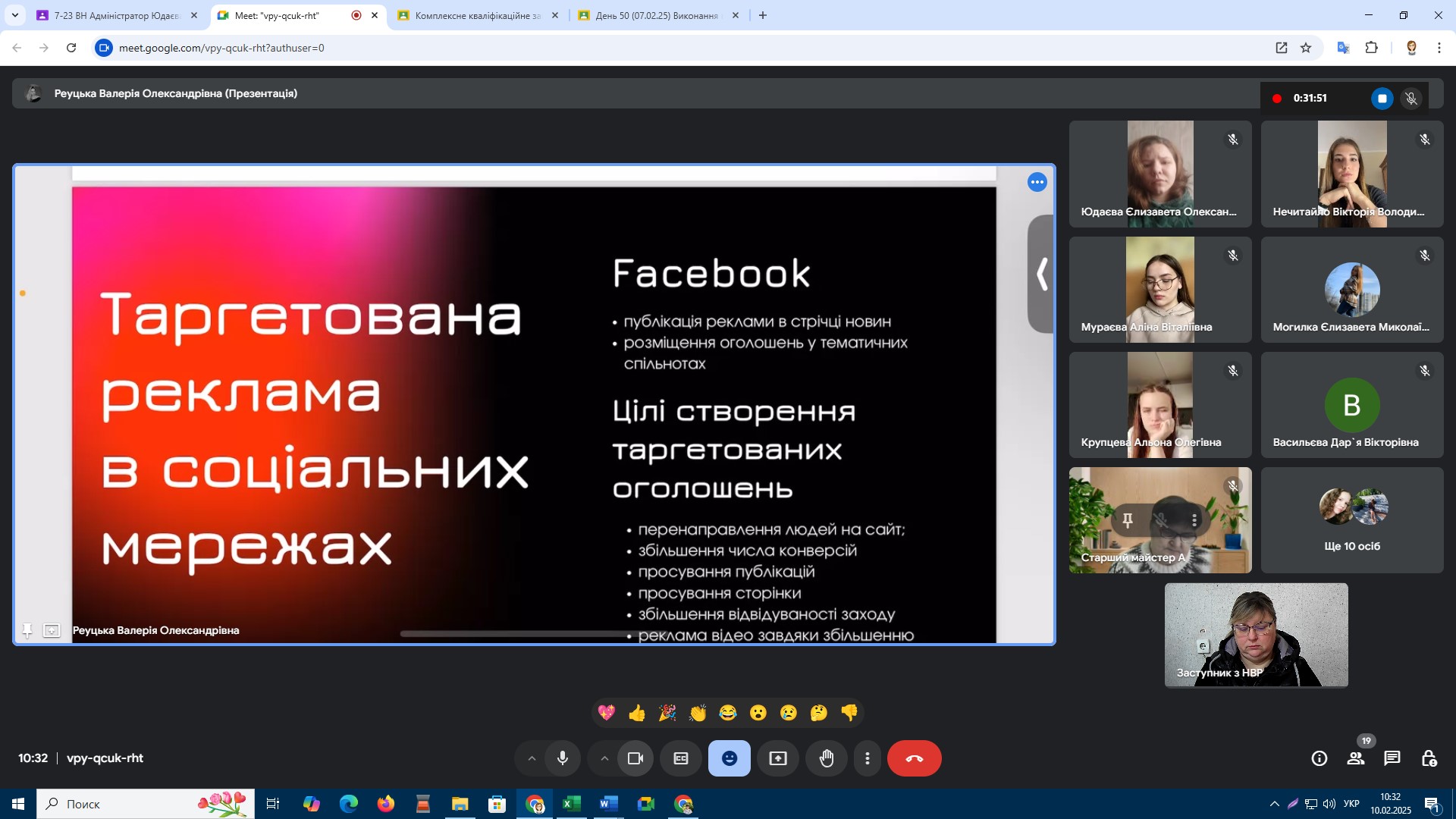1456x819 pixels.
Task: Toggle the microphone in Meet controls
Action: point(563,758)
